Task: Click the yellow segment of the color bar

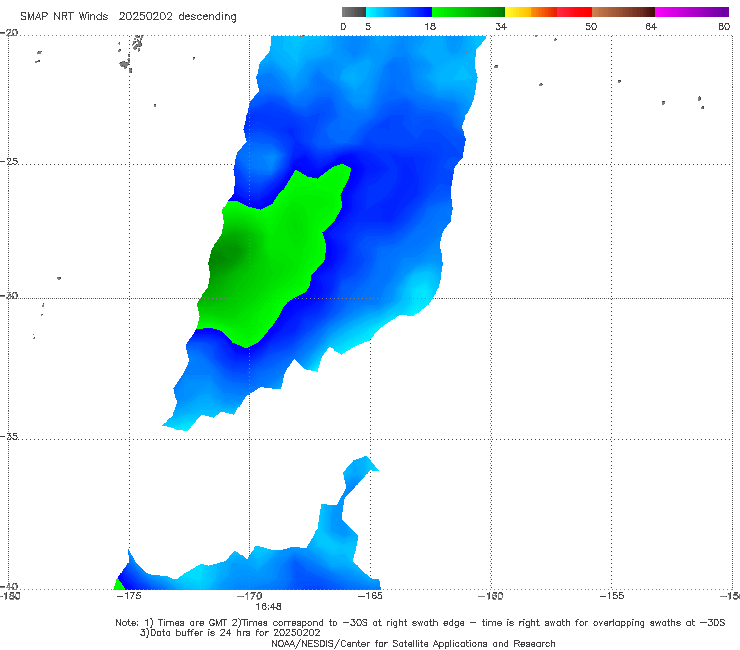Action: point(518,12)
